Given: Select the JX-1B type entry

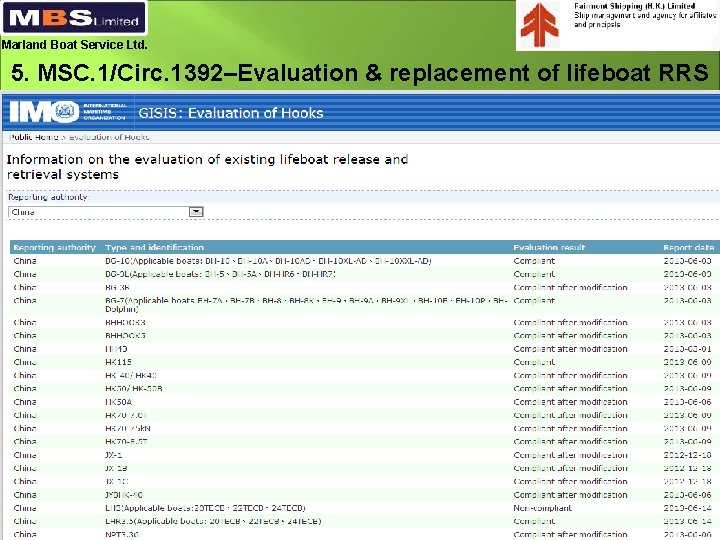Looking at the screenshot, I should [116, 468].
